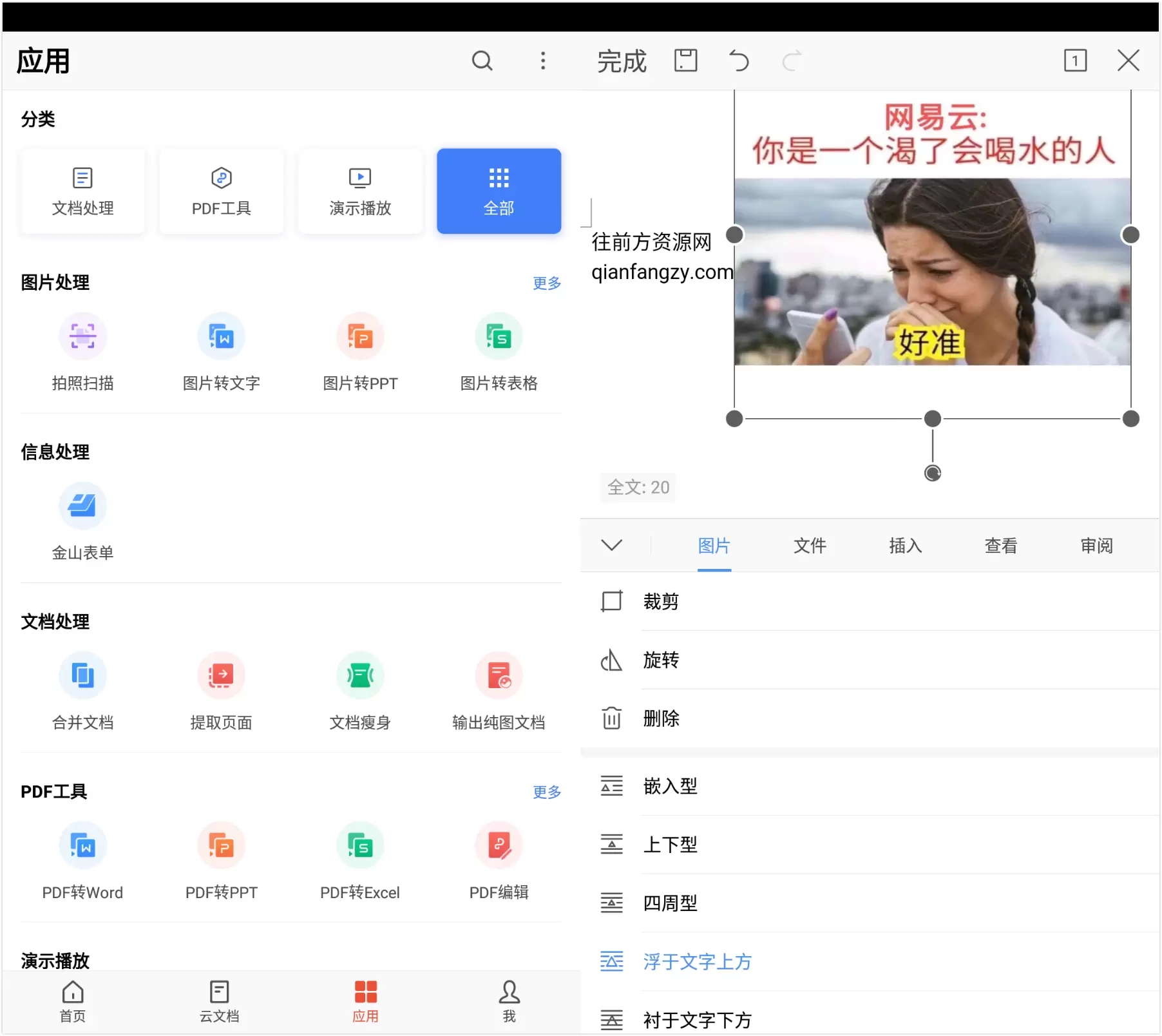Undo the last edit

pyautogui.click(x=739, y=61)
